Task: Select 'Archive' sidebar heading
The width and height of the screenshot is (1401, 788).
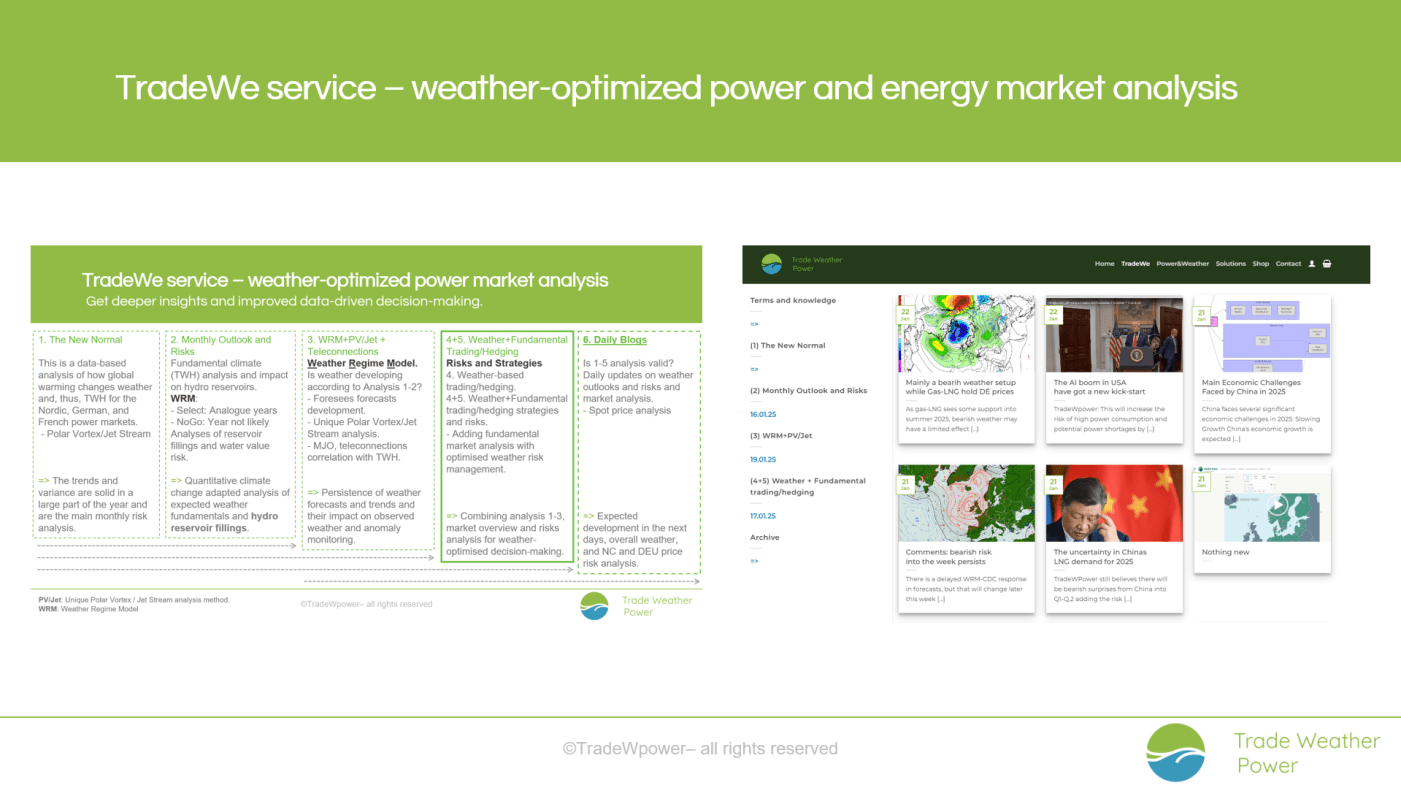Action: click(765, 537)
